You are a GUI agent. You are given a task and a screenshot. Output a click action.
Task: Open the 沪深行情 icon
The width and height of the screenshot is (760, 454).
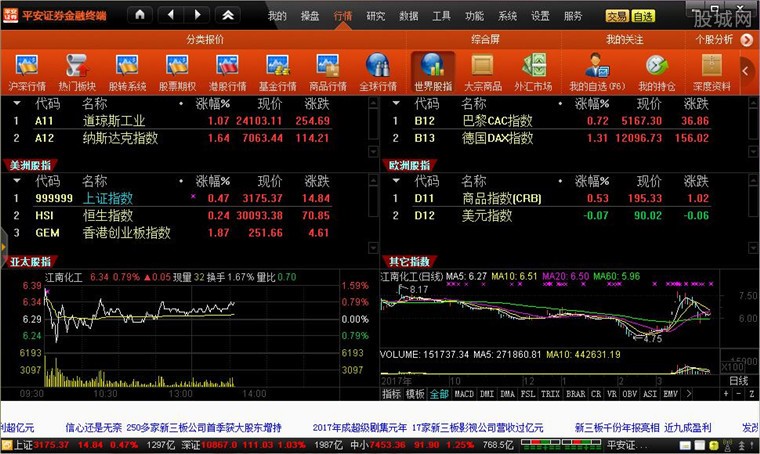27,73
